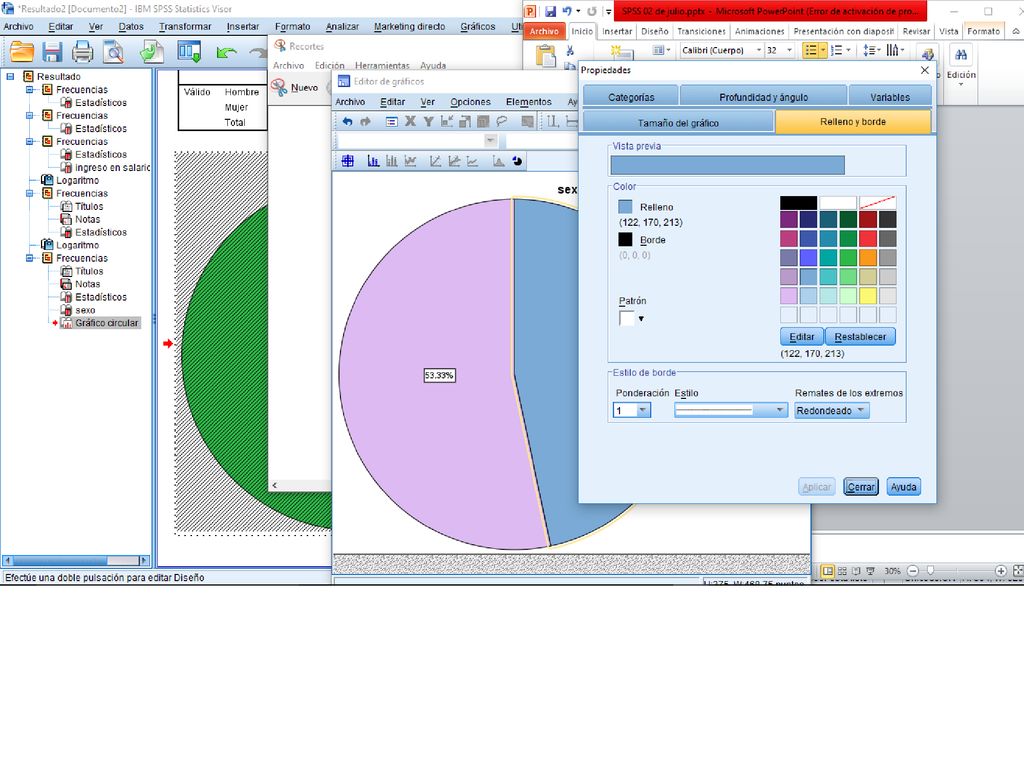Undo with the green arrow in Visor toolbar
Viewport: 1024px width, 768px height.
pyautogui.click(x=226, y=52)
